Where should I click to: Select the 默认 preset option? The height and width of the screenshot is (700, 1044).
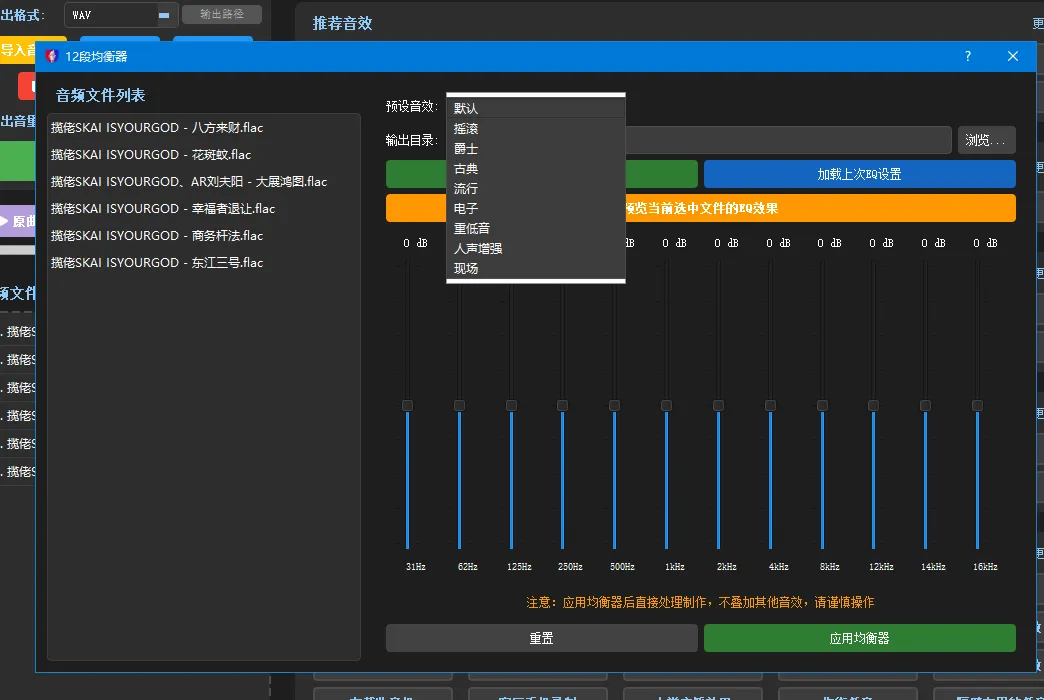(x=535, y=108)
